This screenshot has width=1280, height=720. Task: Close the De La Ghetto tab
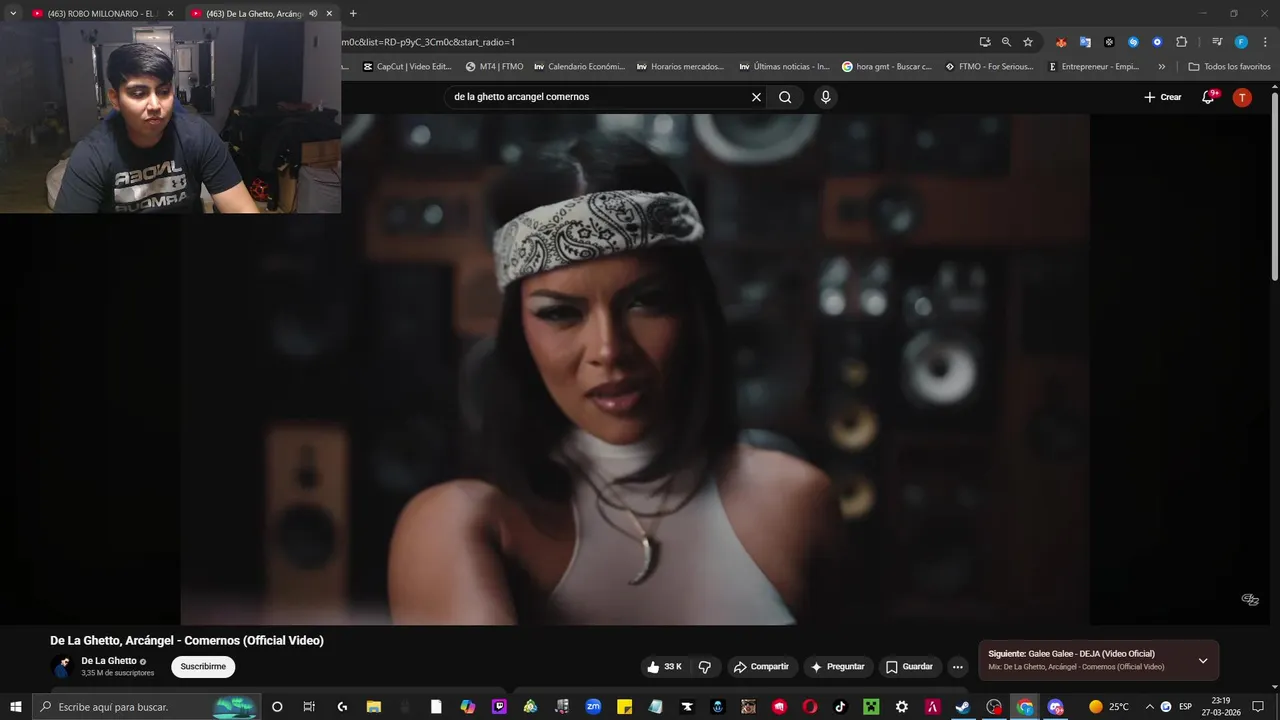329,14
